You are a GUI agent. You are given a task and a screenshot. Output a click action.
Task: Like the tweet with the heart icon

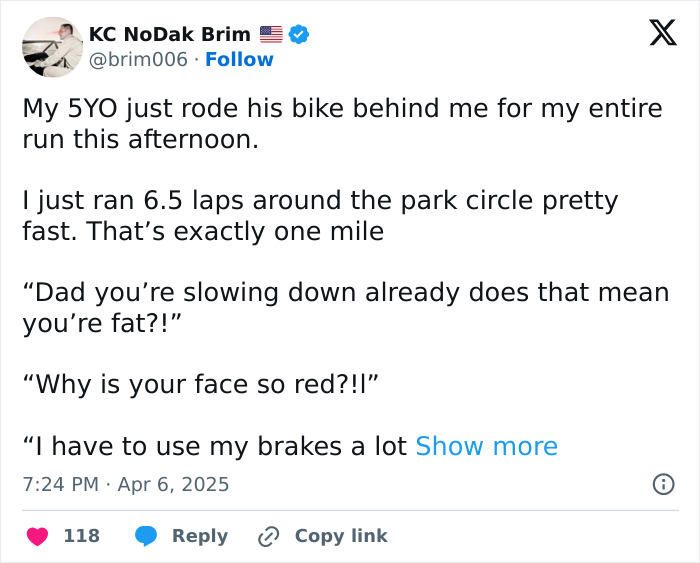(x=37, y=536)
